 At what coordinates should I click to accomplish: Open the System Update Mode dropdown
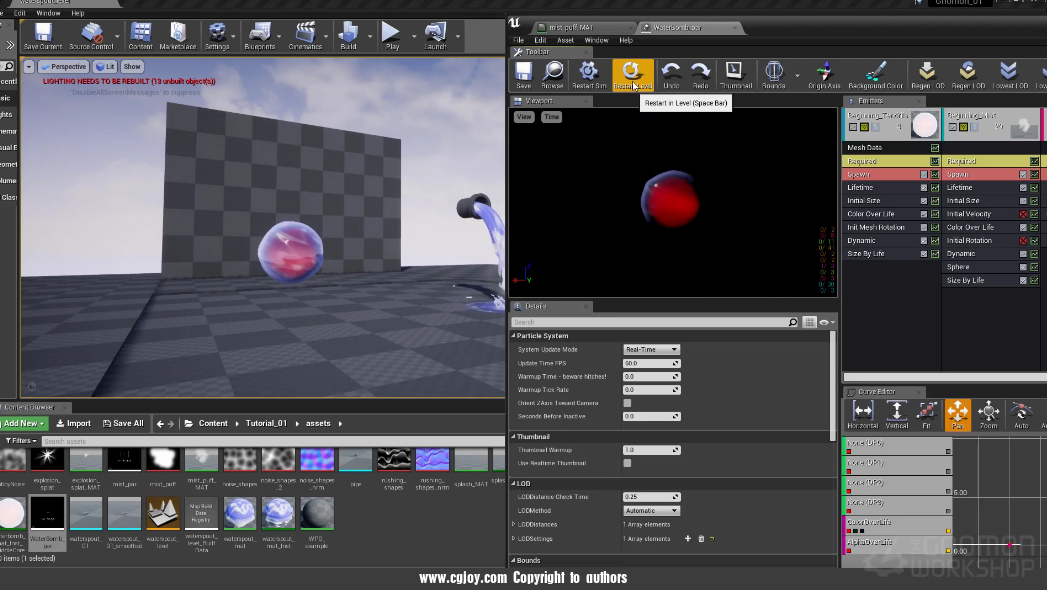tap(651, 349)
